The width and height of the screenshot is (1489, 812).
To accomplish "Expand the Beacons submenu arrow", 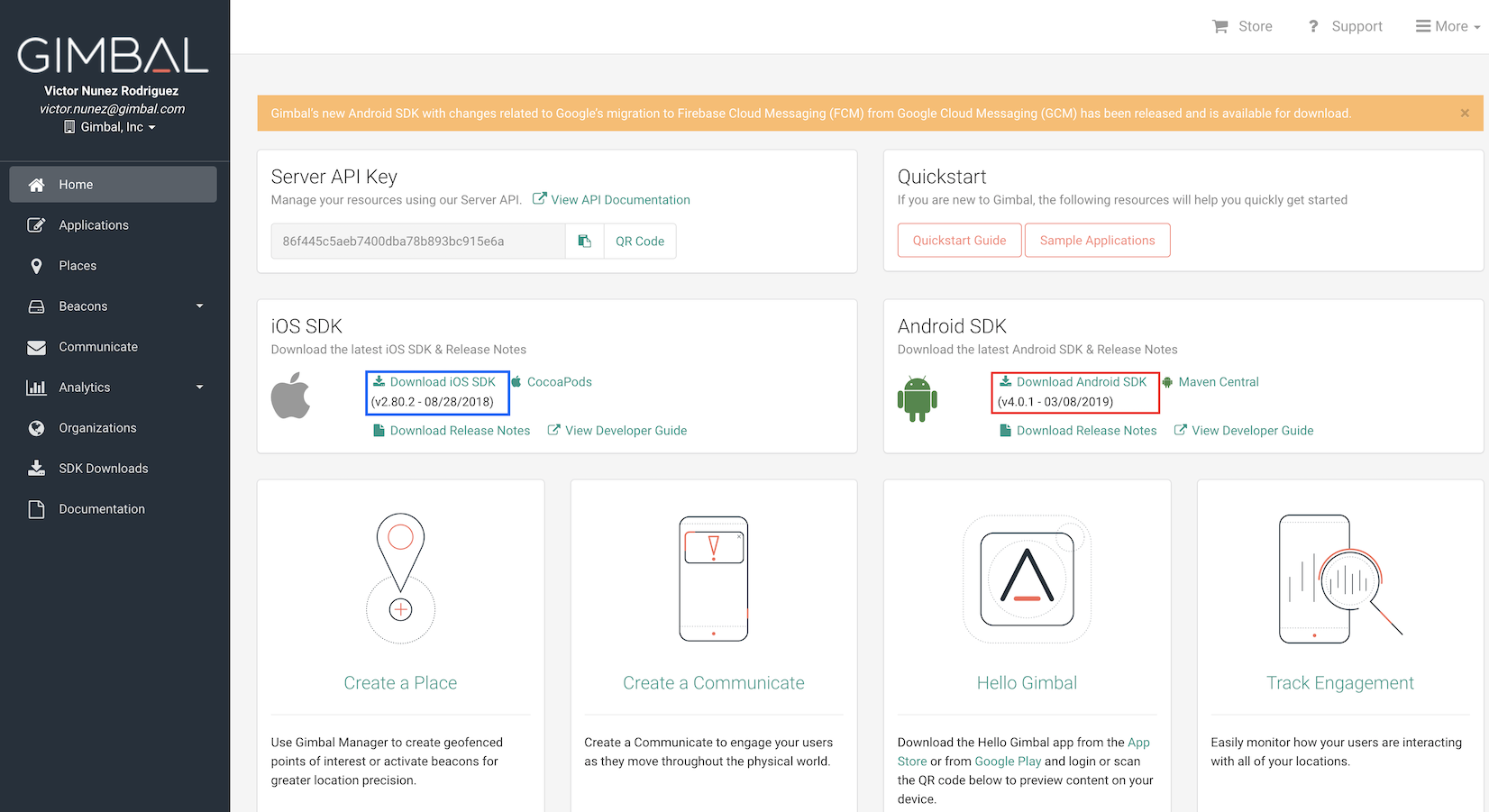I will [199, 306].
